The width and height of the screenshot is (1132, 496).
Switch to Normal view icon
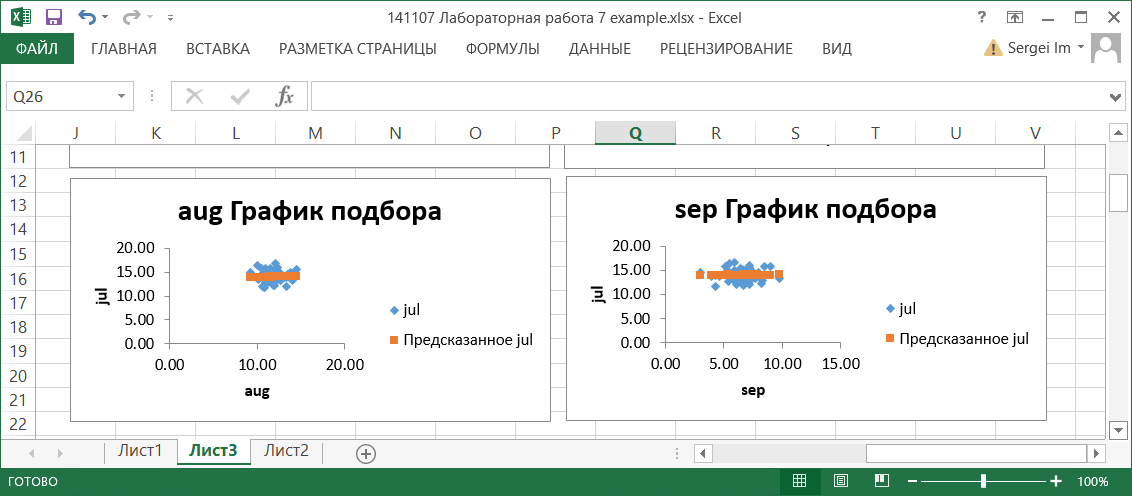click(x=799, y=481)
